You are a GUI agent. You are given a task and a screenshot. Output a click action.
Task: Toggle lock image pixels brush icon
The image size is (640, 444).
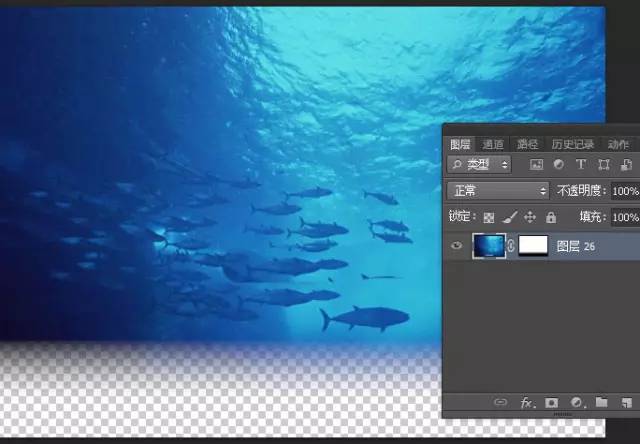tap(510, 217)
